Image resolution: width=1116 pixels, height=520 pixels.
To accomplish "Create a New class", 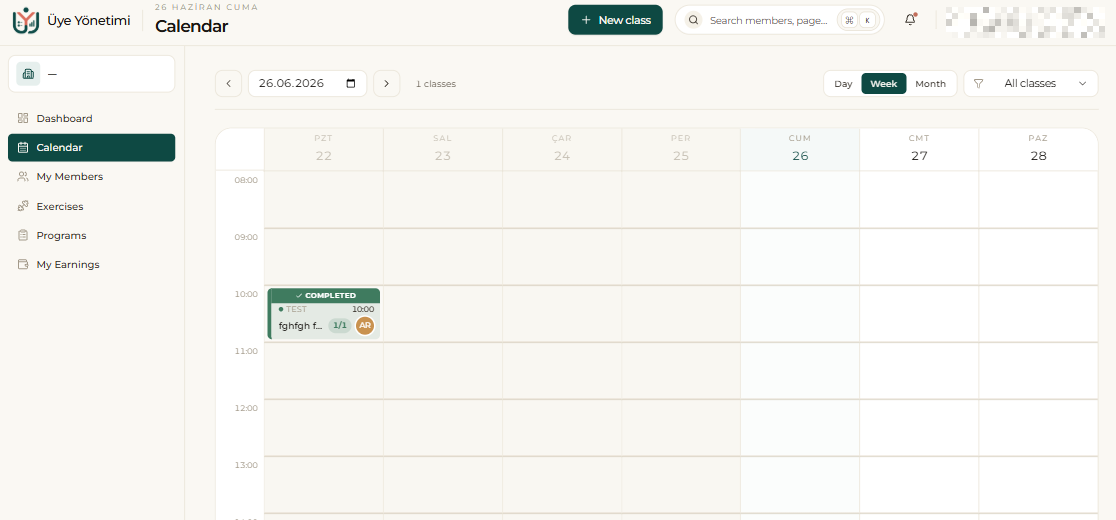I will 615,20.
